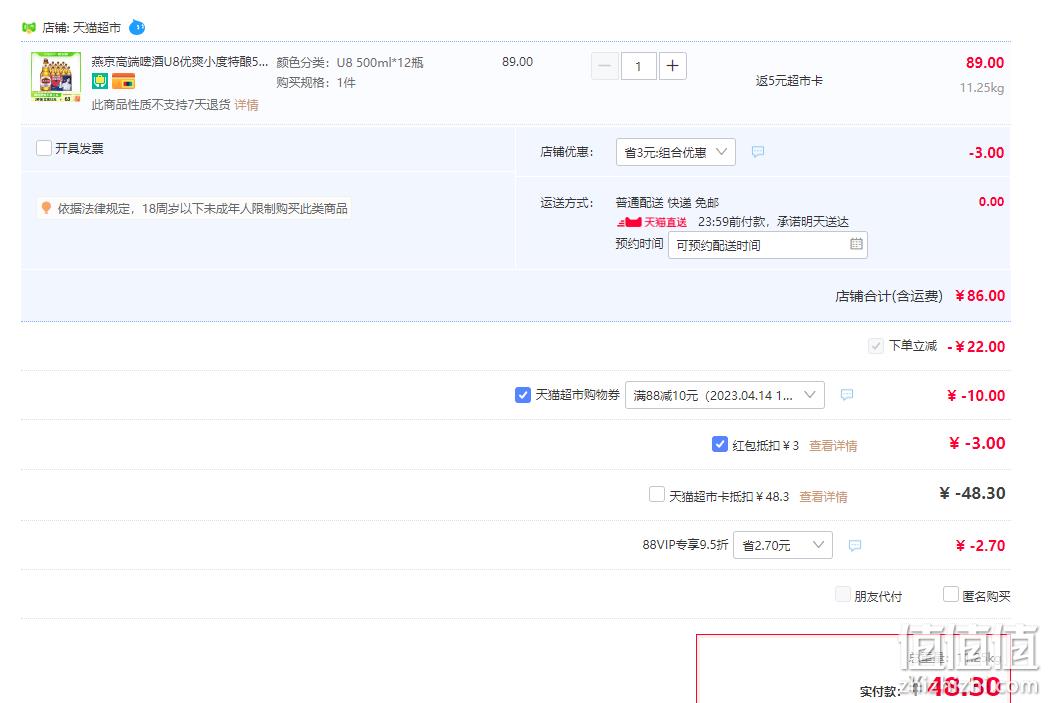Click the 返5元超市卡 rebate text

click(x=789, y=80)
